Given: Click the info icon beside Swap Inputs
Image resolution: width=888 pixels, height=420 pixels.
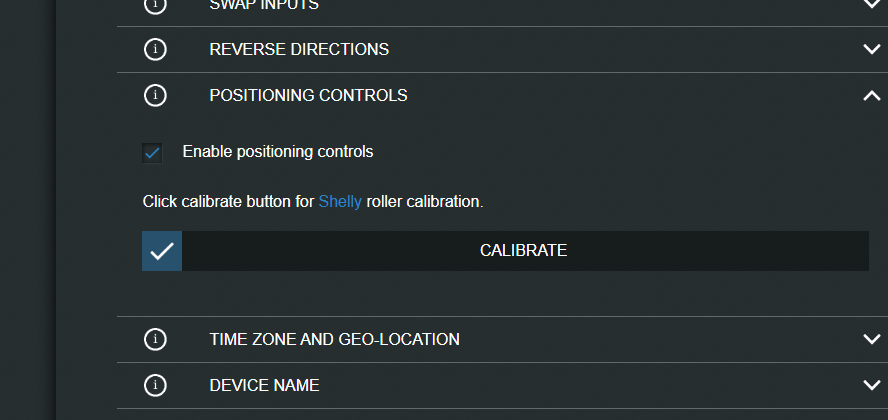Looking at the screenshot, I should pyautogui.click(x=155, y=4).
